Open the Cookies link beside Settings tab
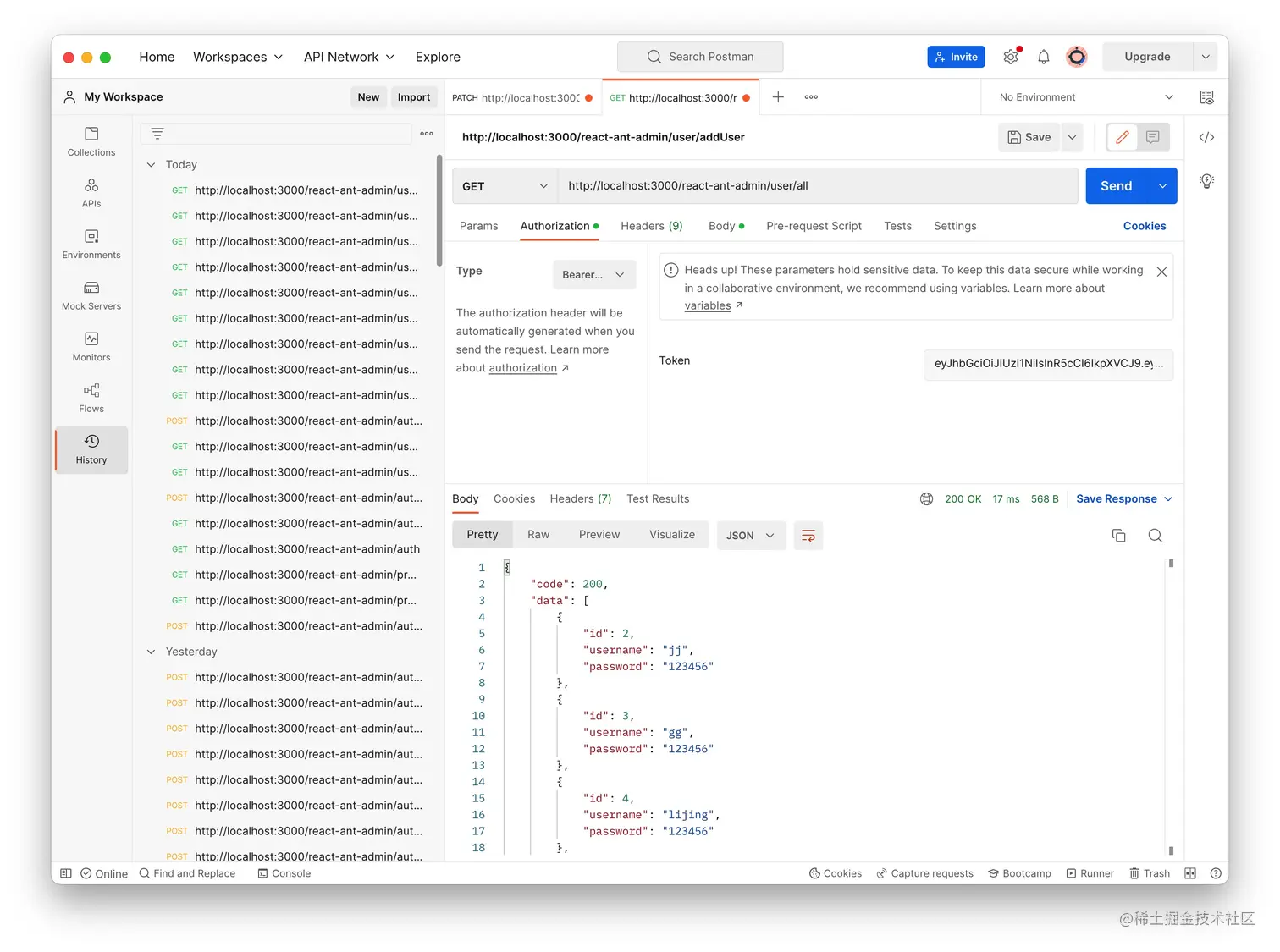Viewport: 1280px width, 952px height. 1145,226
